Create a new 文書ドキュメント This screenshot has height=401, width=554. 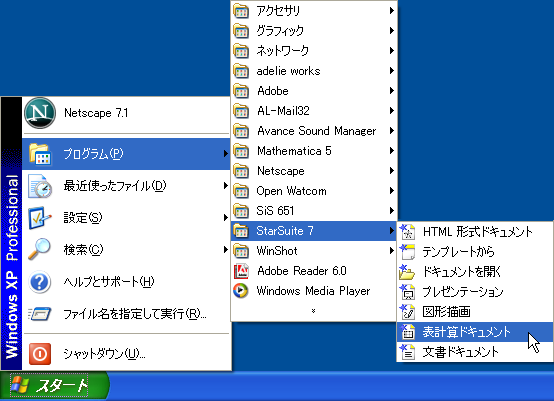click(475, 352)
